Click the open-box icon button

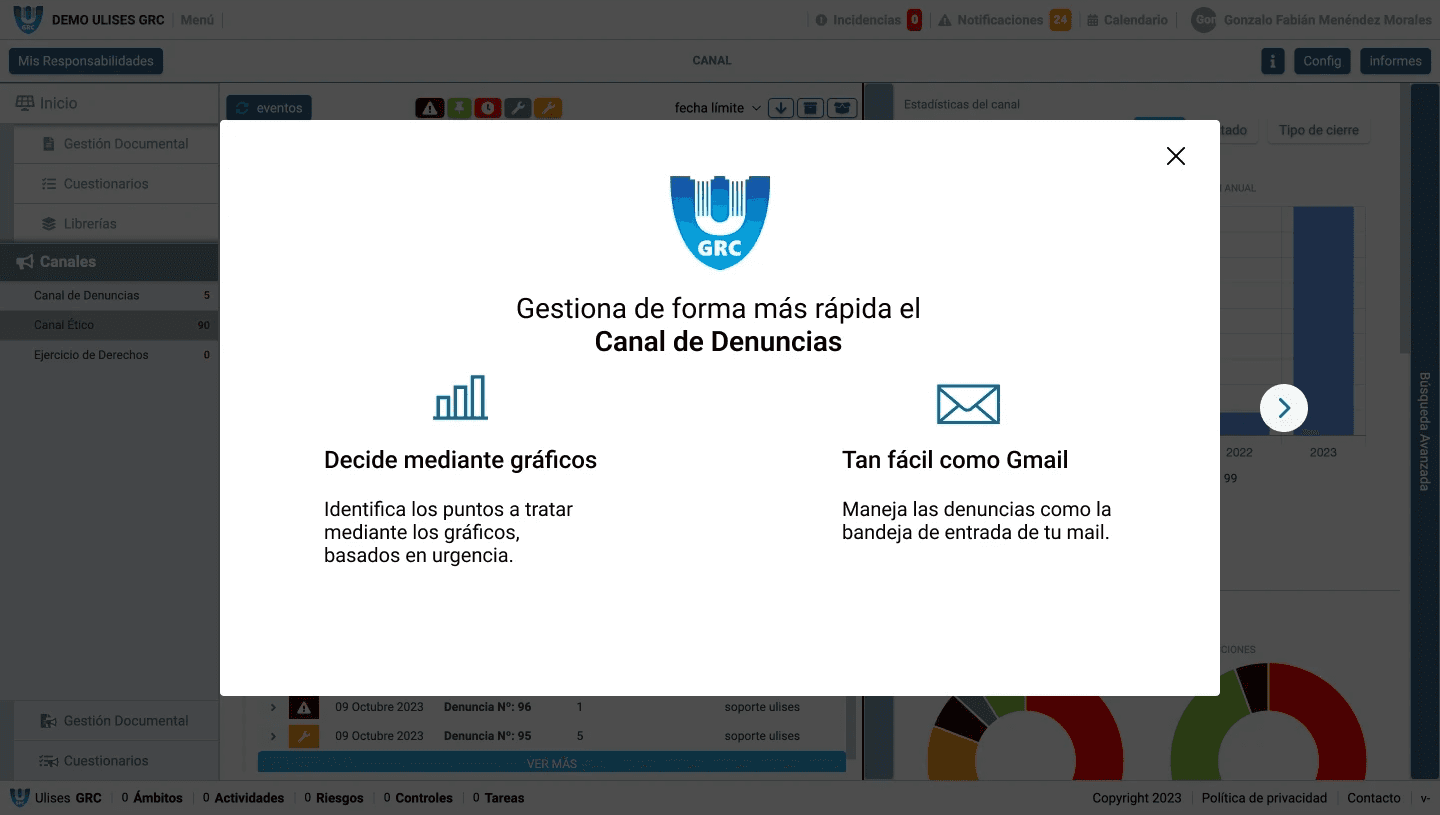click(843, 108)
